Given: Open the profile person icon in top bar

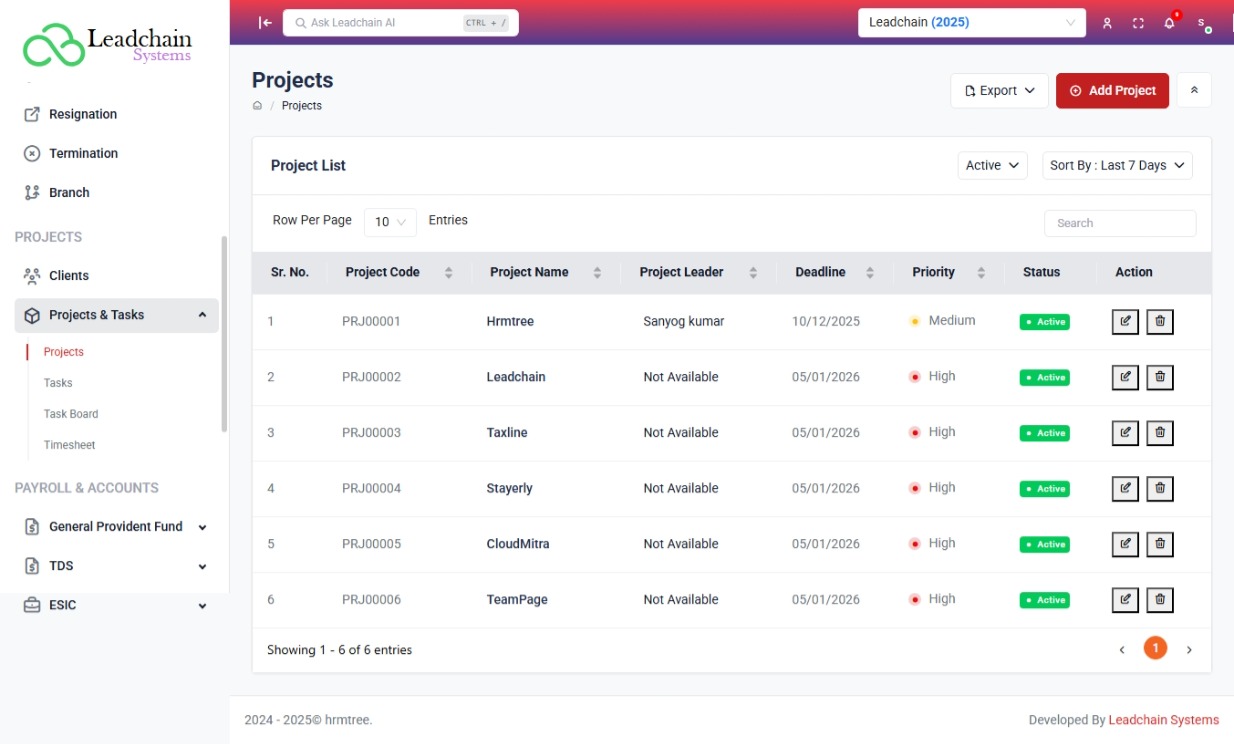Looking at the screenshot, I should tap(1106, 22).
